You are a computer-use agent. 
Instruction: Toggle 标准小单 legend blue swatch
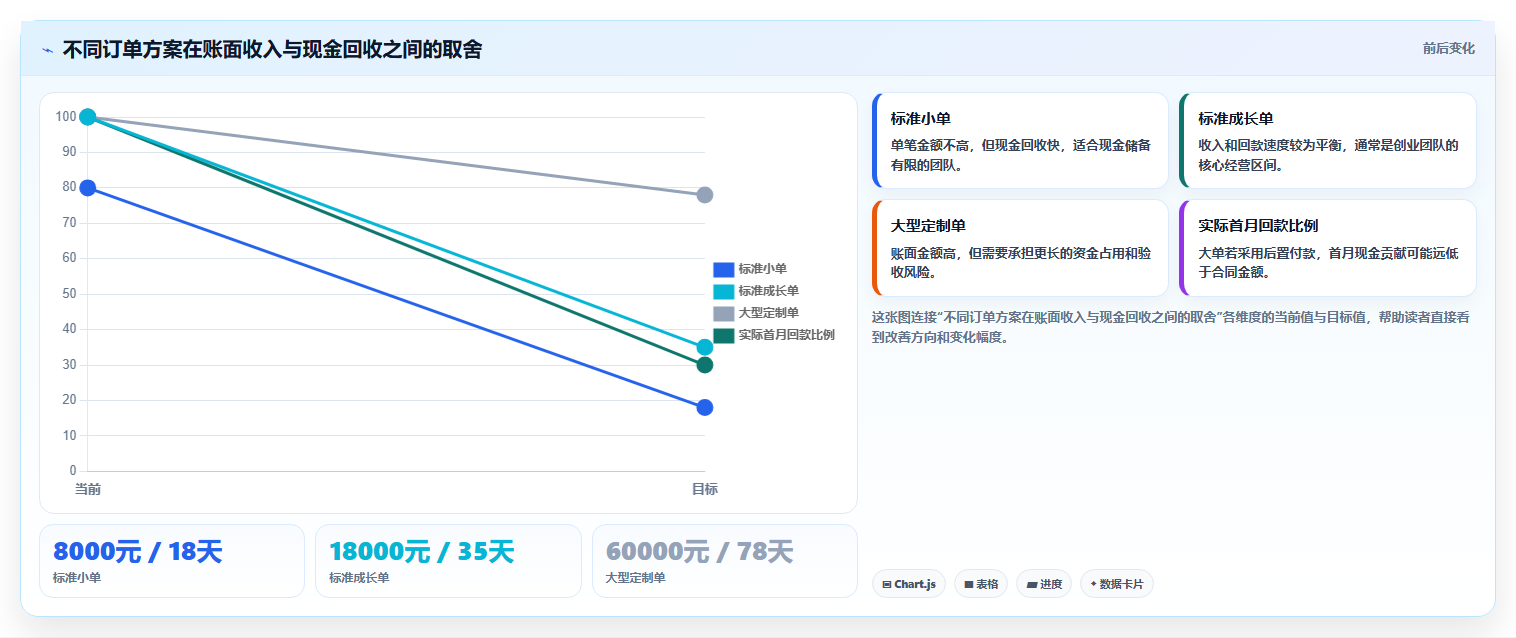tap(723, 269)
